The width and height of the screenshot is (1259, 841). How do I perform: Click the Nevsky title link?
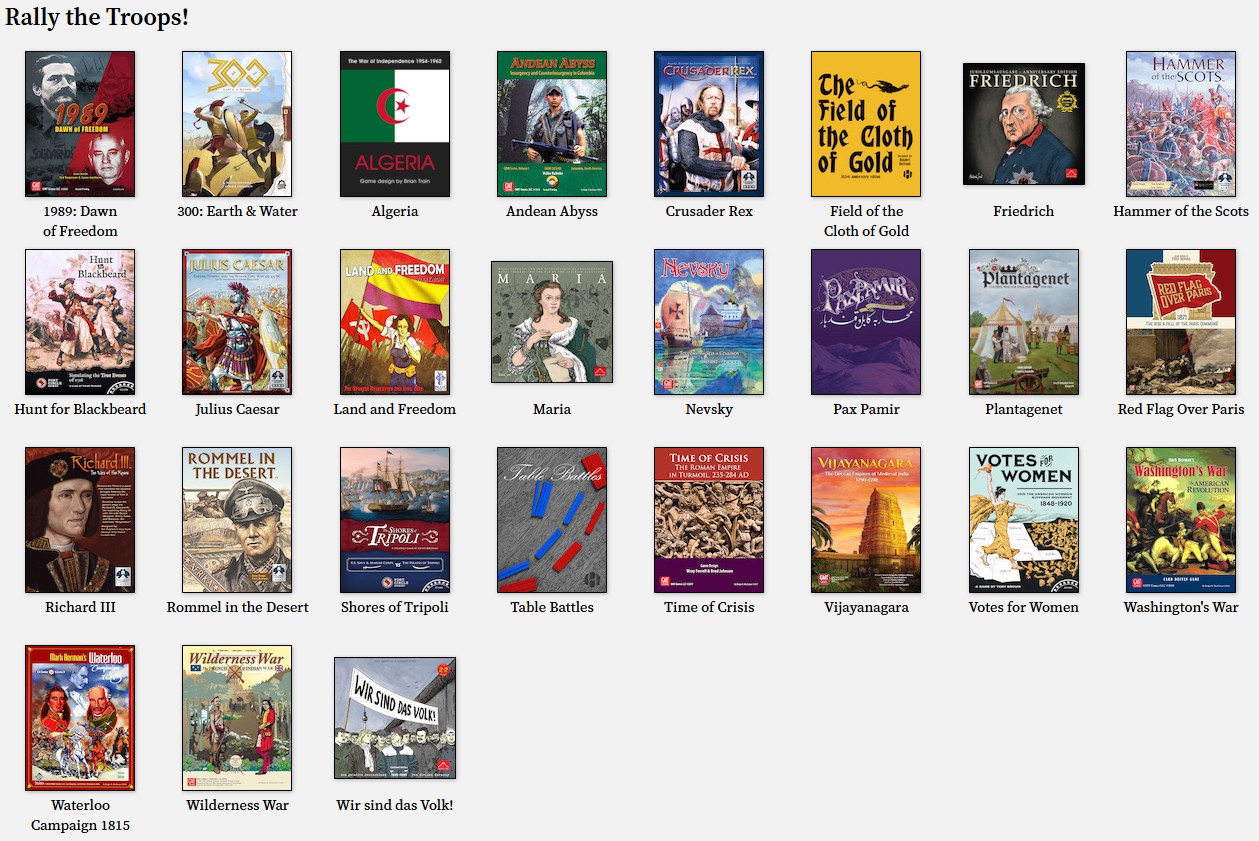tap(709, 409)
